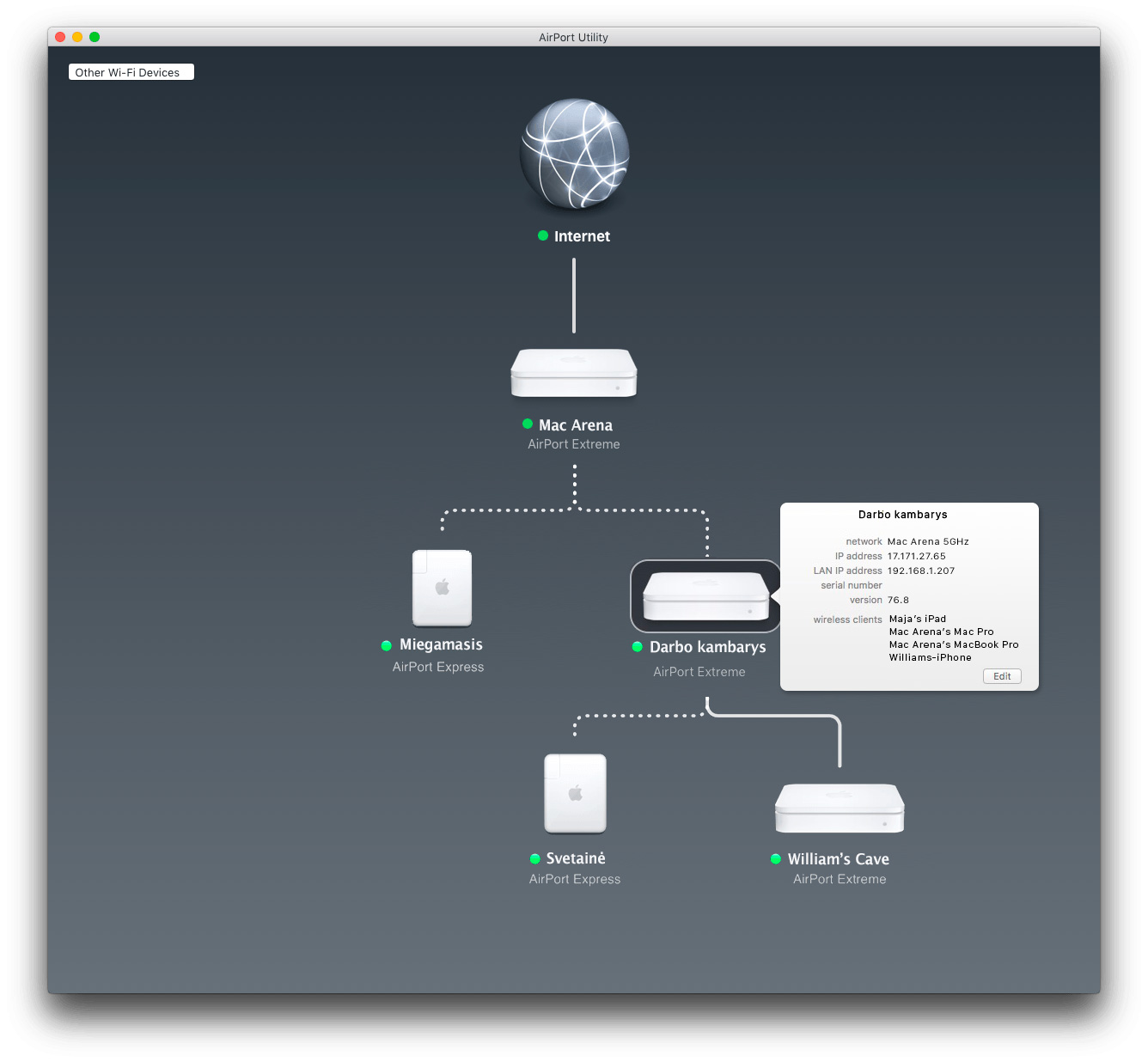The width and height of the screenshot is (1148, 1062).
Task: Click the Darbo kambarys device name
Action: [x=708, y=647]
